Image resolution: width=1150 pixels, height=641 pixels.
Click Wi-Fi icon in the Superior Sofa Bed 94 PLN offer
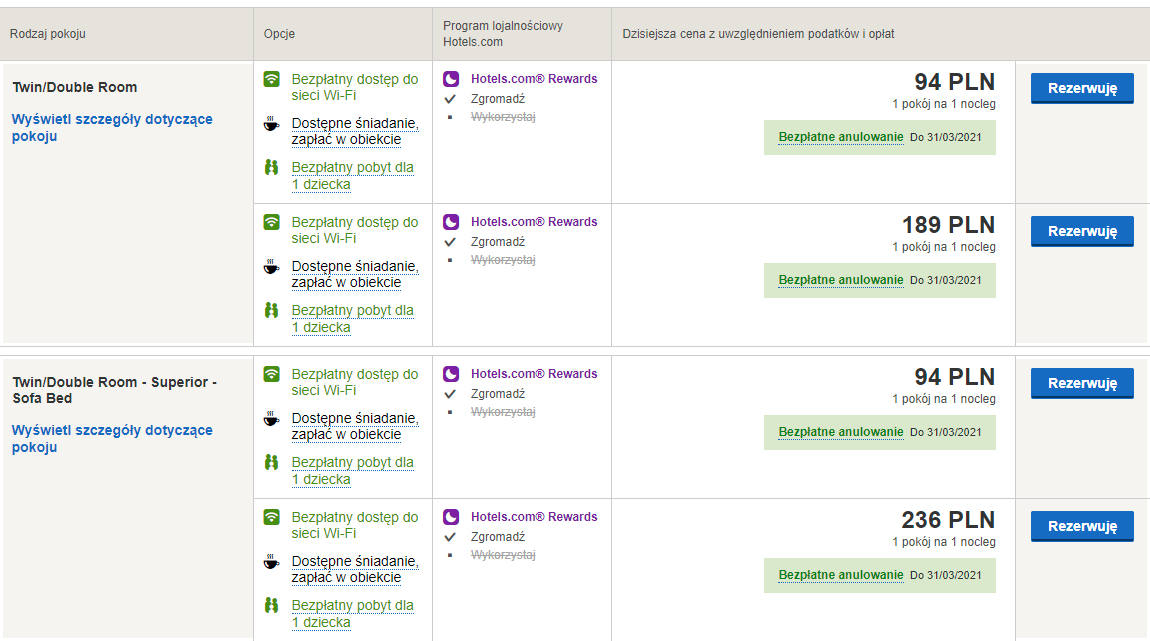271,374
